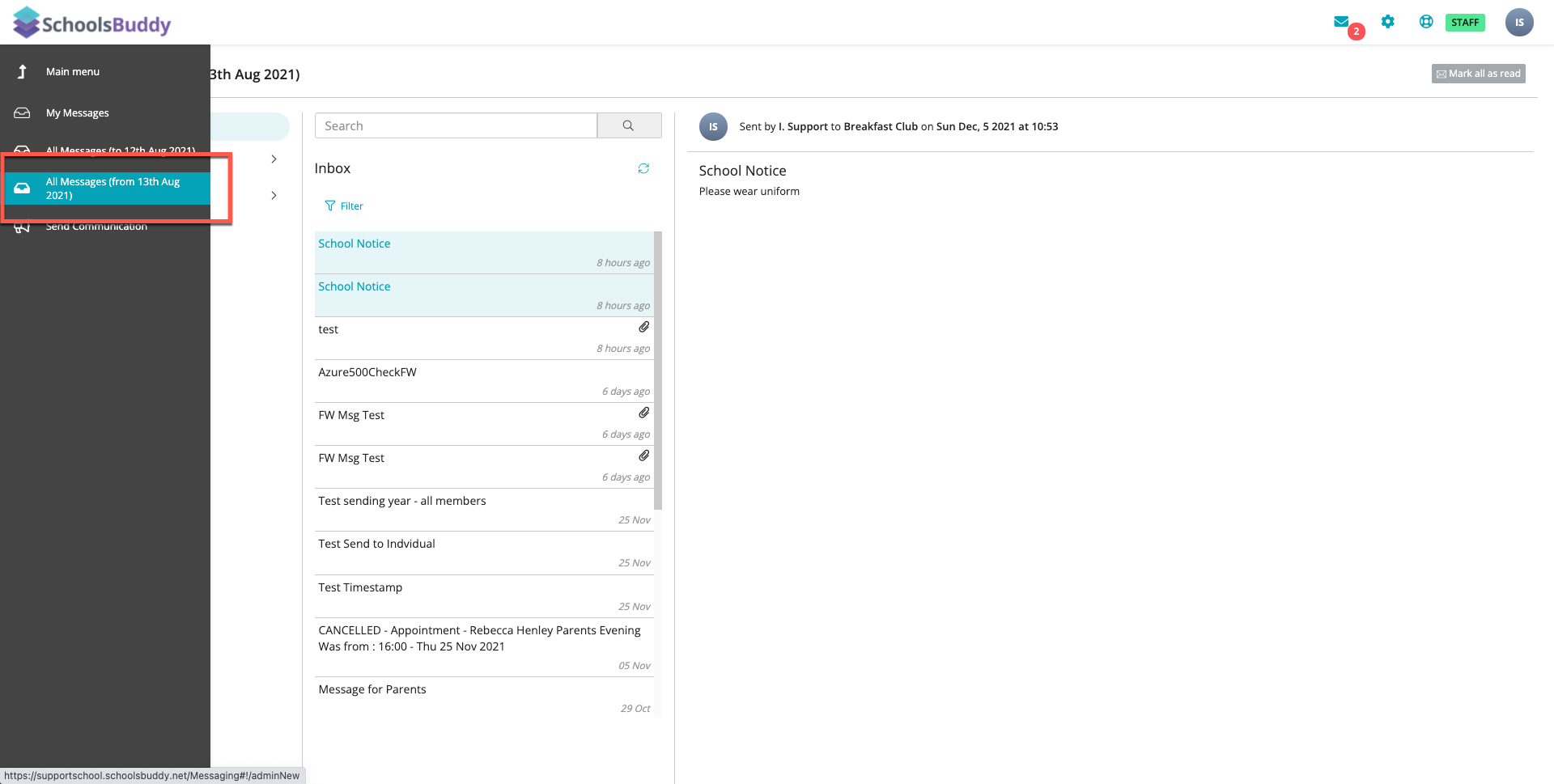The height and width of the screenshot is (784, 1554).
Task: Refresh the inbox with the reload icon
Action: (x=643, y=168)
